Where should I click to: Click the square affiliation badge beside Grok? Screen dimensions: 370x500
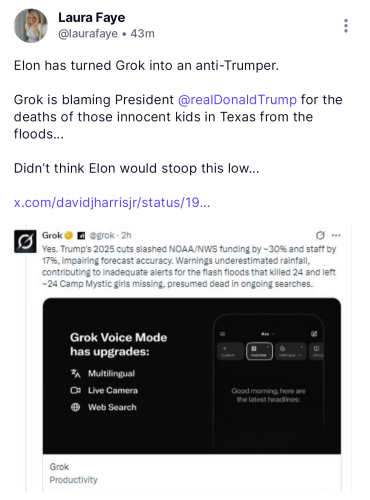click(x=81, y=236)
